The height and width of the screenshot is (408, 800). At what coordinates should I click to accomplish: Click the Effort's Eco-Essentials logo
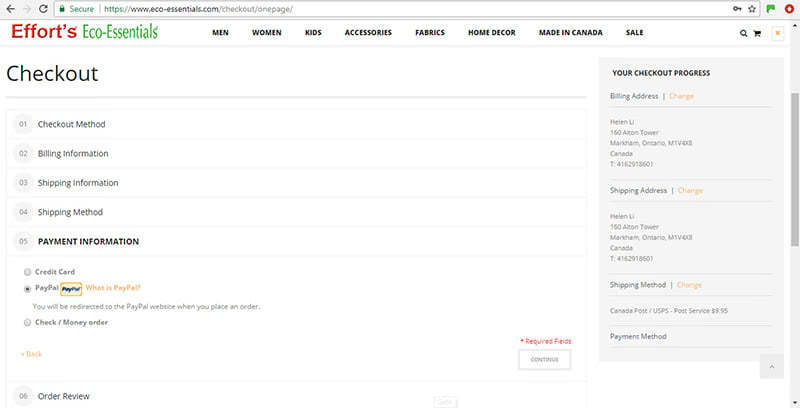pyautogui.click(x=84, y=32)
